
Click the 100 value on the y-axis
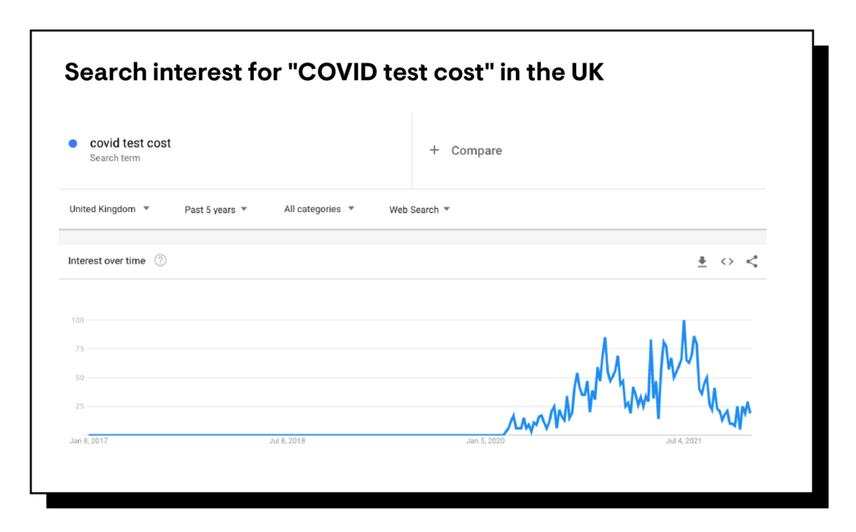click(x=77, y=320)
